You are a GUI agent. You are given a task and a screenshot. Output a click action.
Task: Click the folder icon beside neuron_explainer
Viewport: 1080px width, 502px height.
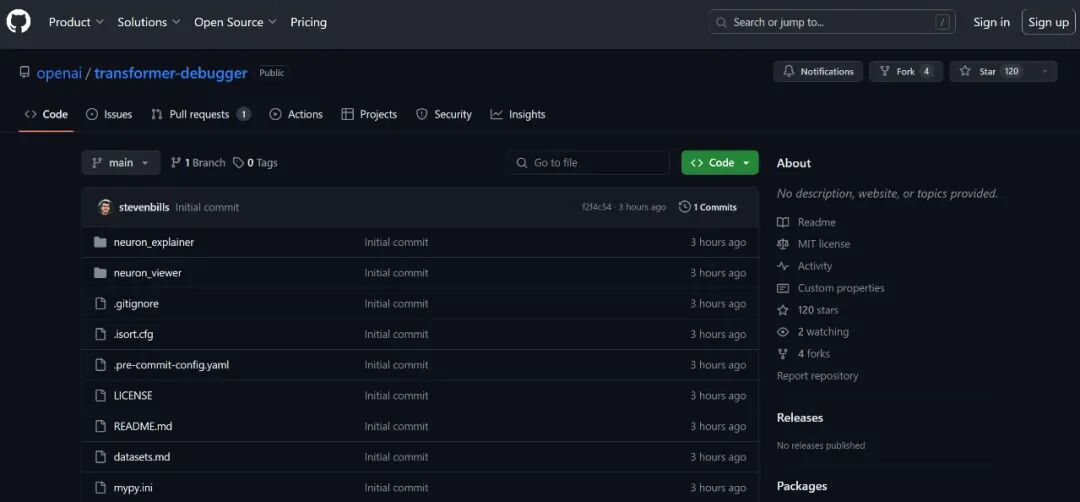coord(101,242)
